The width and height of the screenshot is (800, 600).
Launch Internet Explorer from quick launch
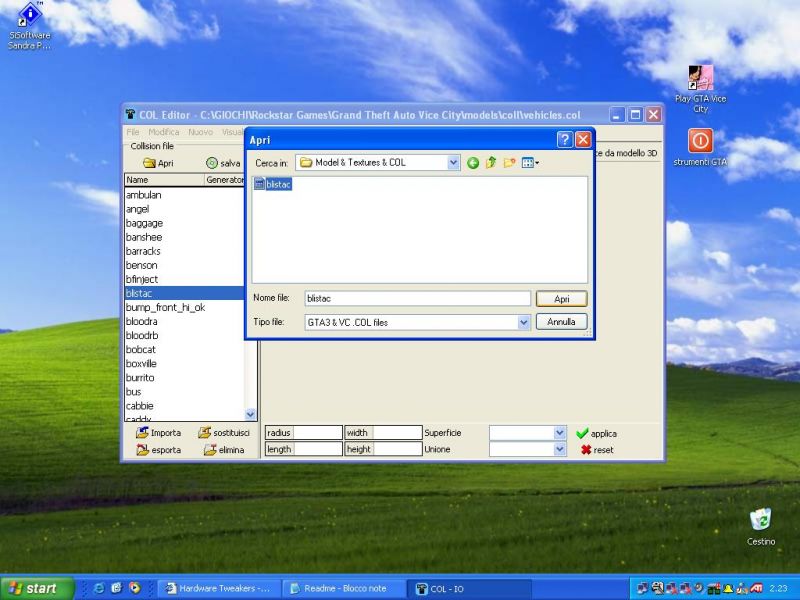pyautogui.click(x=98, y=588)
